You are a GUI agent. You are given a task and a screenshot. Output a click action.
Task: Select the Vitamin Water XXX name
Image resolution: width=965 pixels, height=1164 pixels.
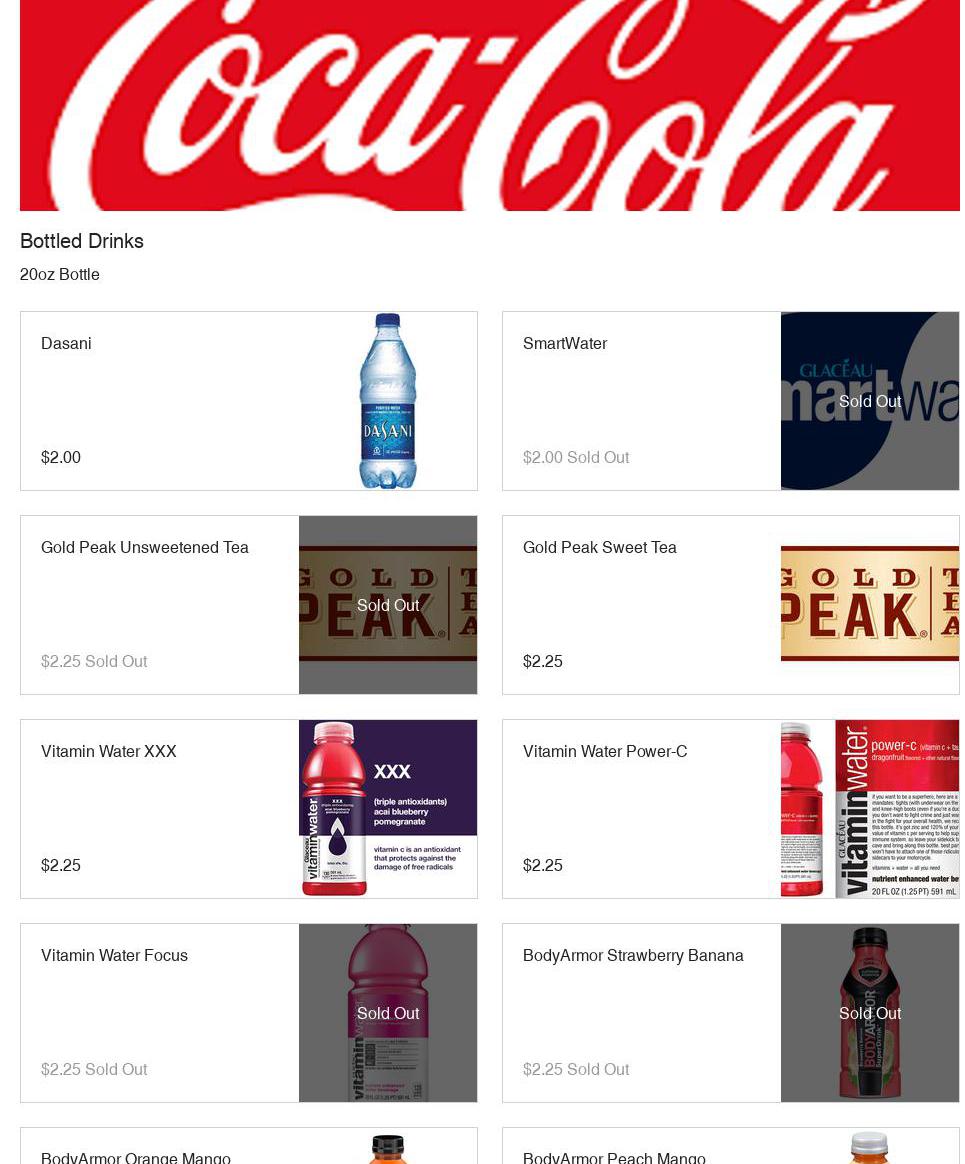[x=108, y=752]
